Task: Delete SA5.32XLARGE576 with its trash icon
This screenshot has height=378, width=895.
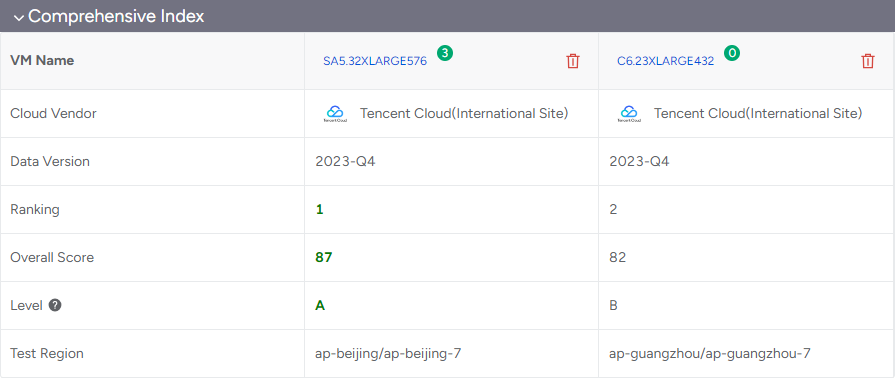Action: click(573, 61)
